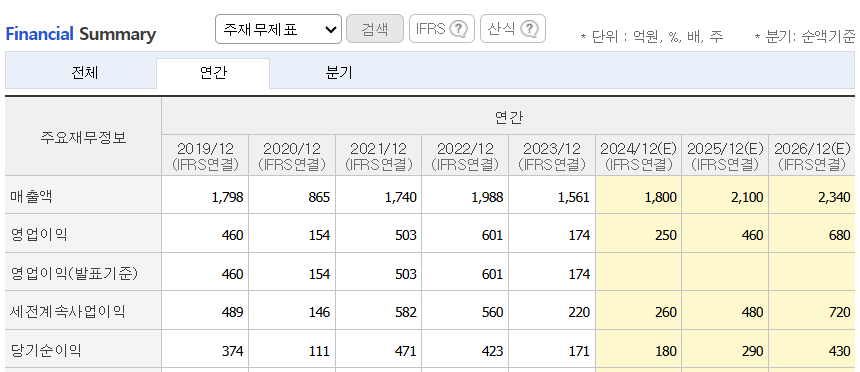Click the 2023/12 column header
This screenshot has width=860, height=372.
552,156
